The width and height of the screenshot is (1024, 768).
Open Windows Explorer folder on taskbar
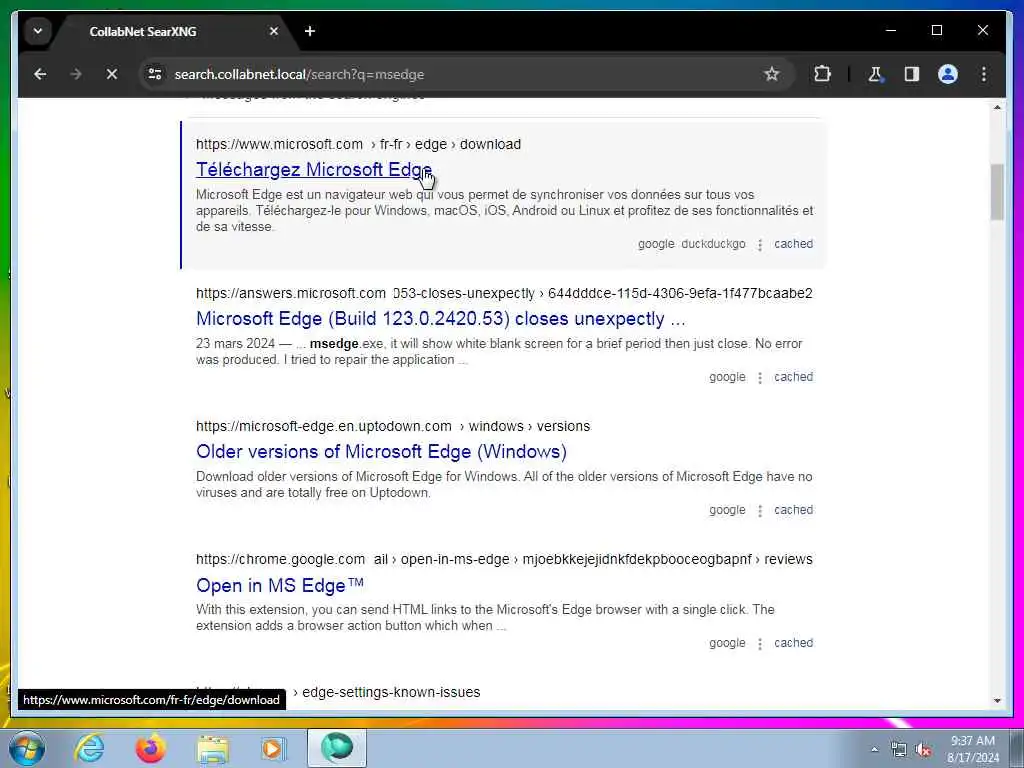click(x=213, y=748)
